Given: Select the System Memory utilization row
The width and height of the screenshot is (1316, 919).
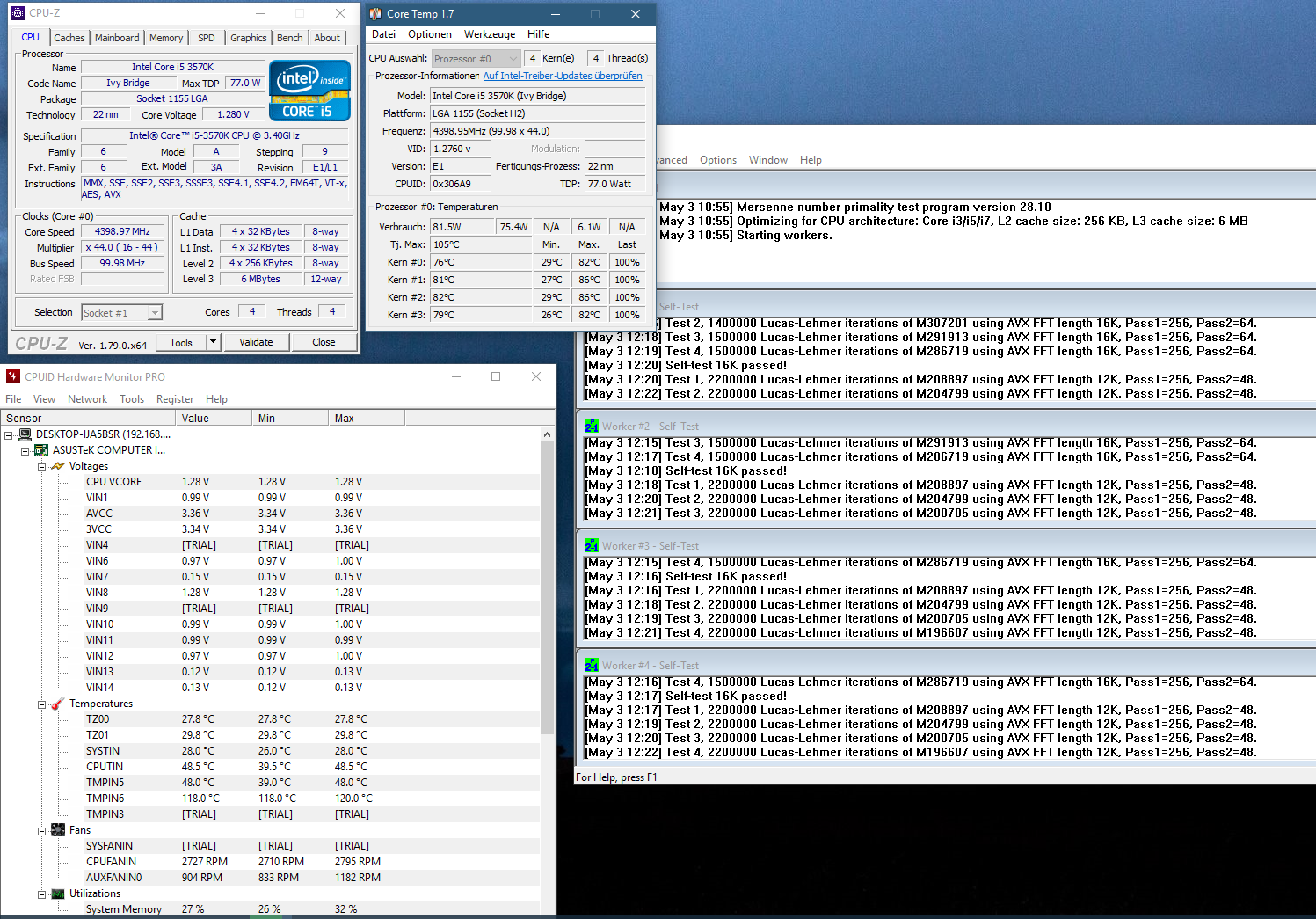Looking at the screenshot, I should pos(270,909).
